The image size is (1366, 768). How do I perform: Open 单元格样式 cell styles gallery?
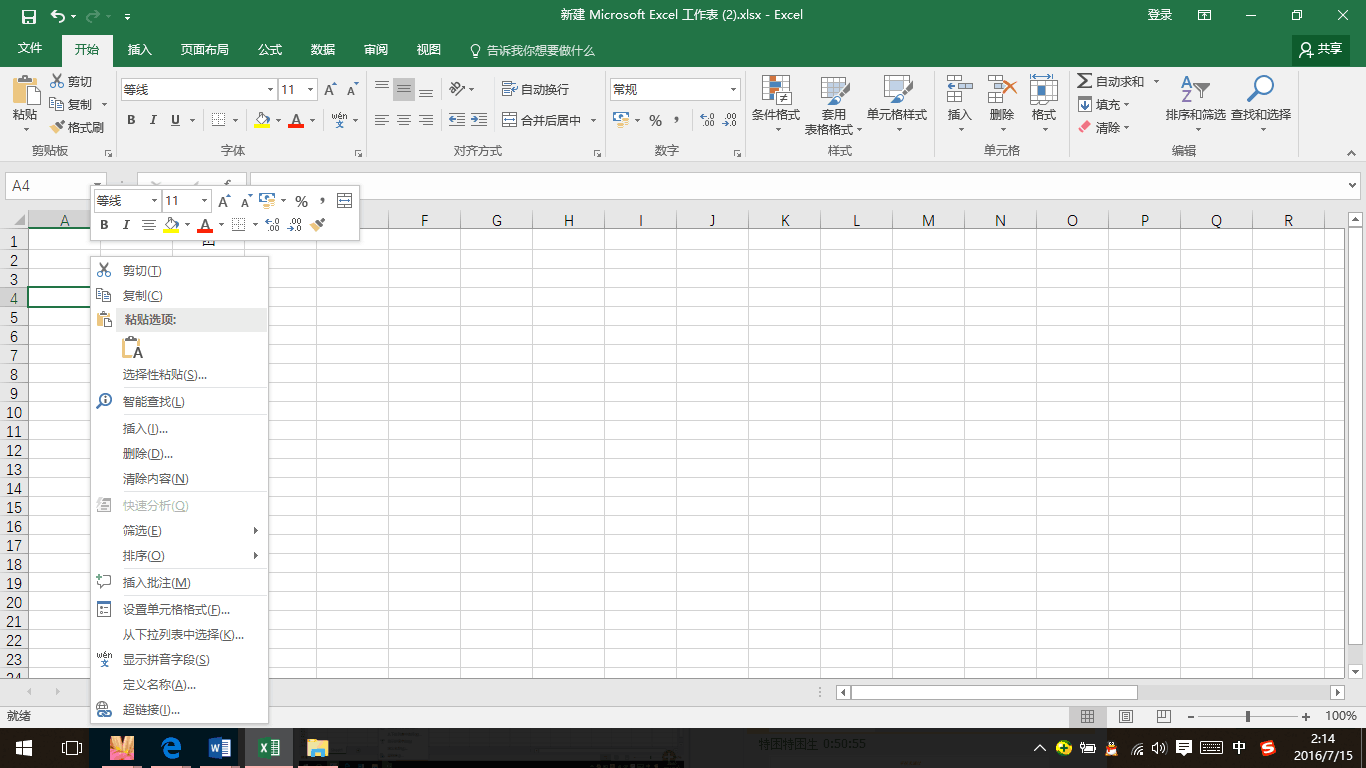(x=897, y=105)
